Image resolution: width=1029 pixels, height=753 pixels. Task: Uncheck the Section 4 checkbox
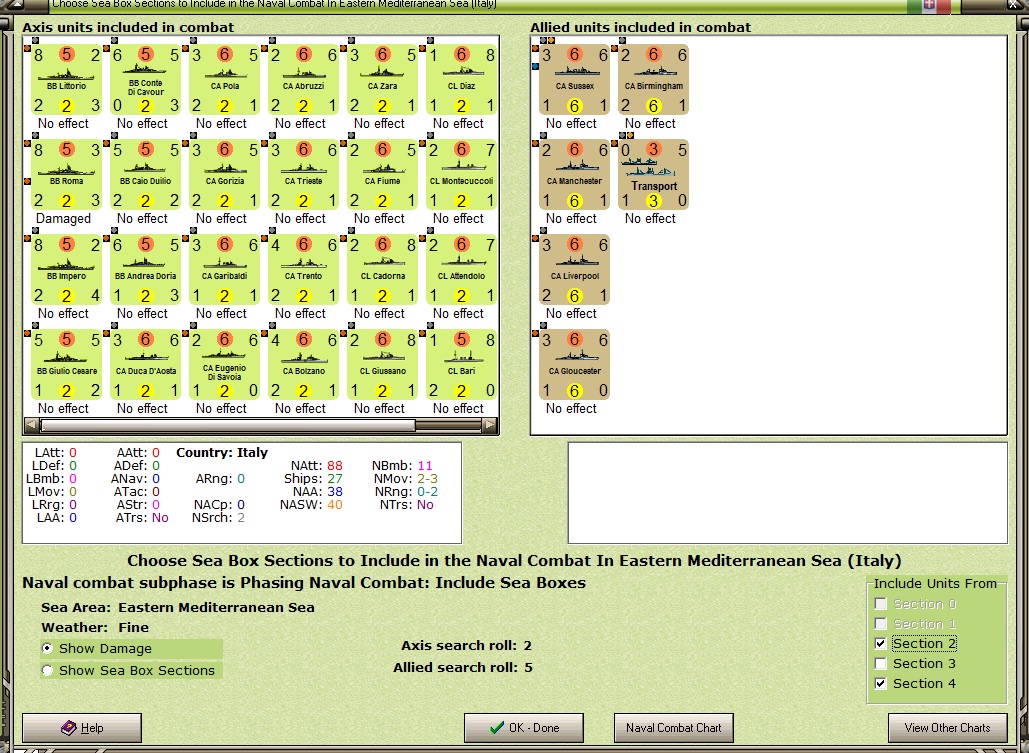[881, 683]
